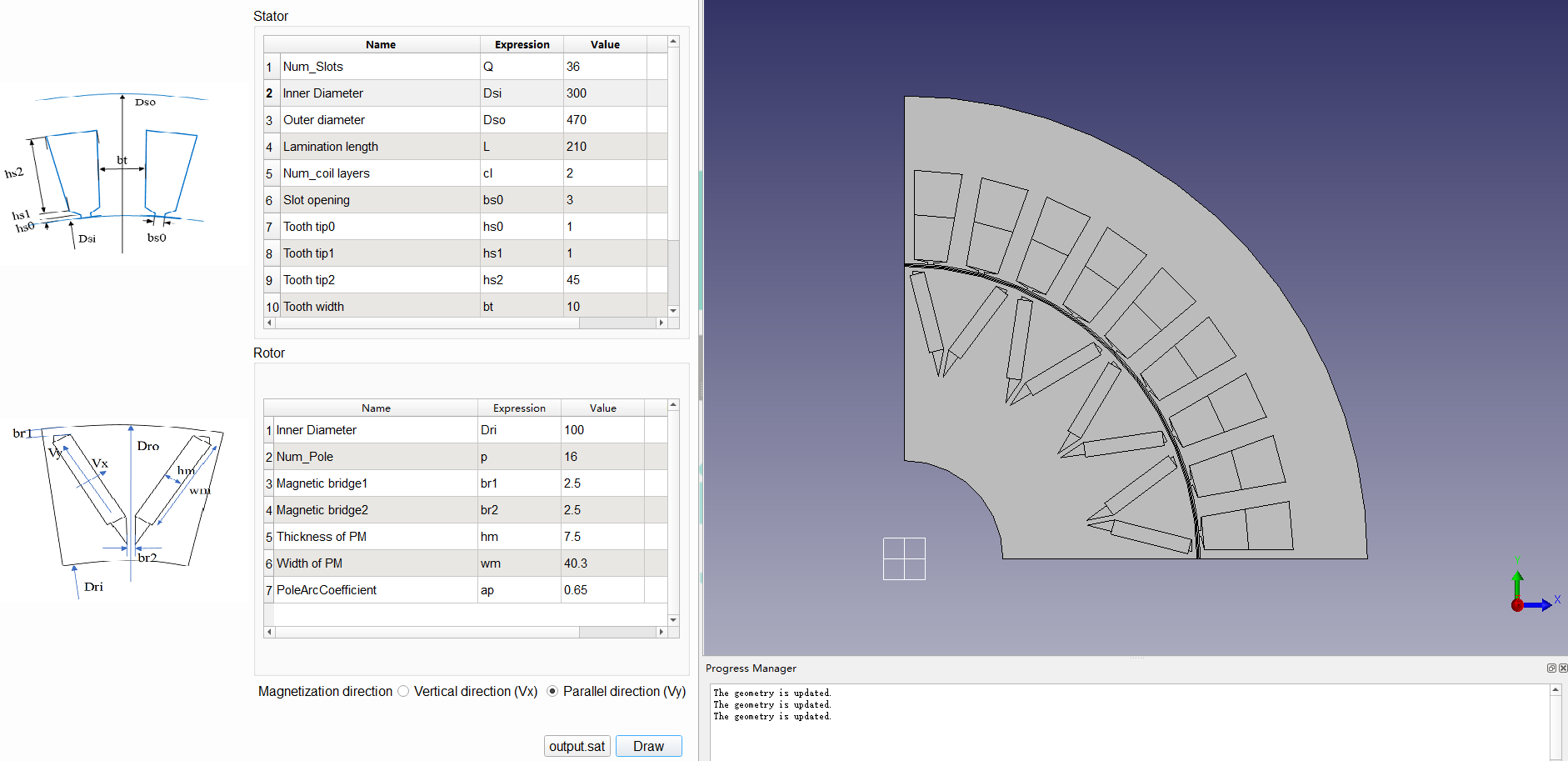The width and height of the screenshot is (1568, 761).
Task: Edit Num_Slots value 36
Action: (x=606, y=67)
